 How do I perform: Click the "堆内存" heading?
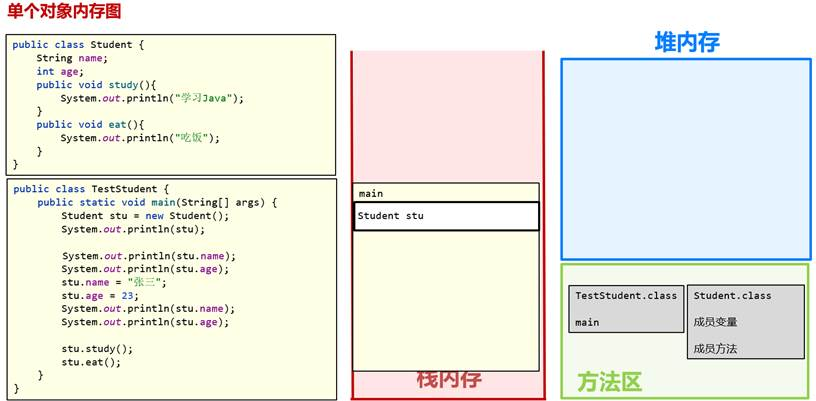[x=686, y=42]
